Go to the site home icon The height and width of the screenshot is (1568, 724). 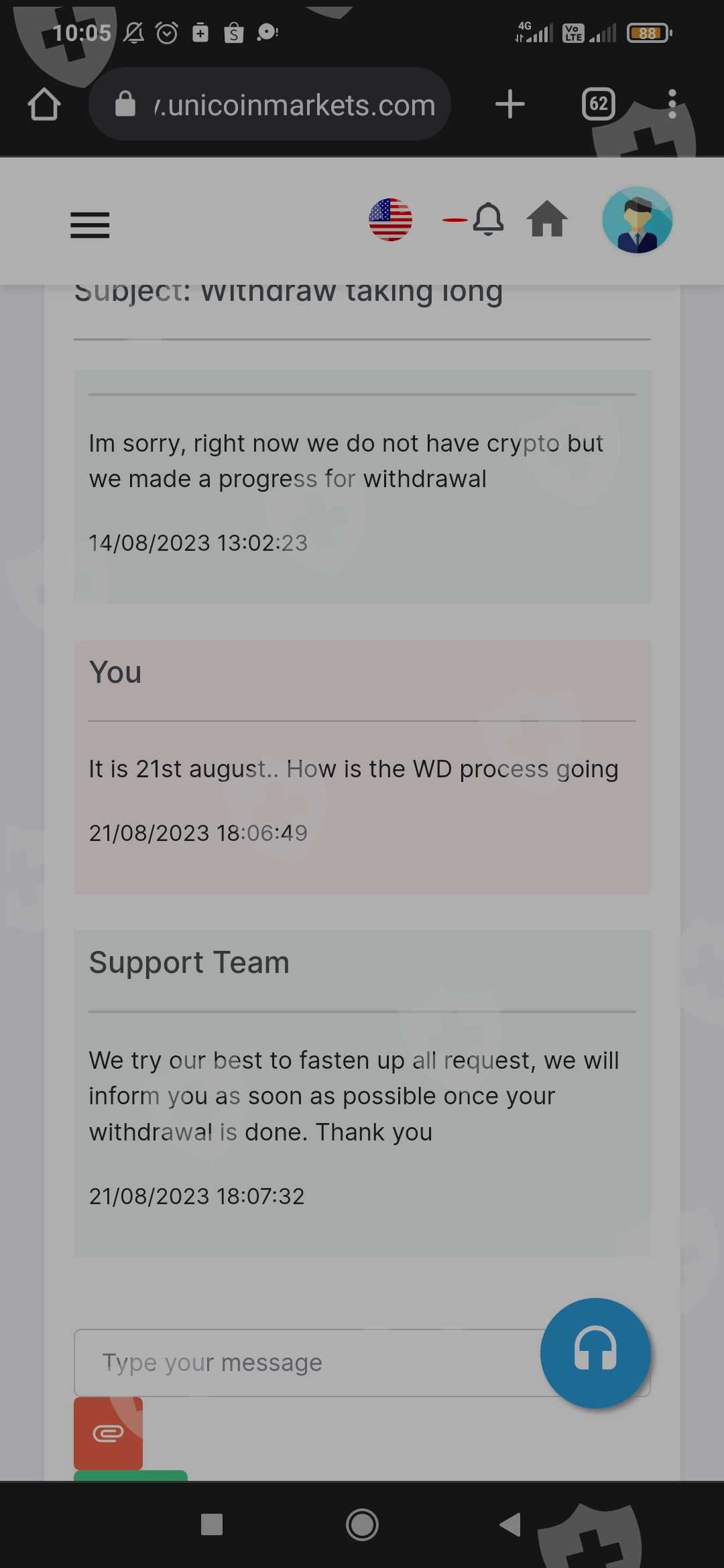pos(547,220)
